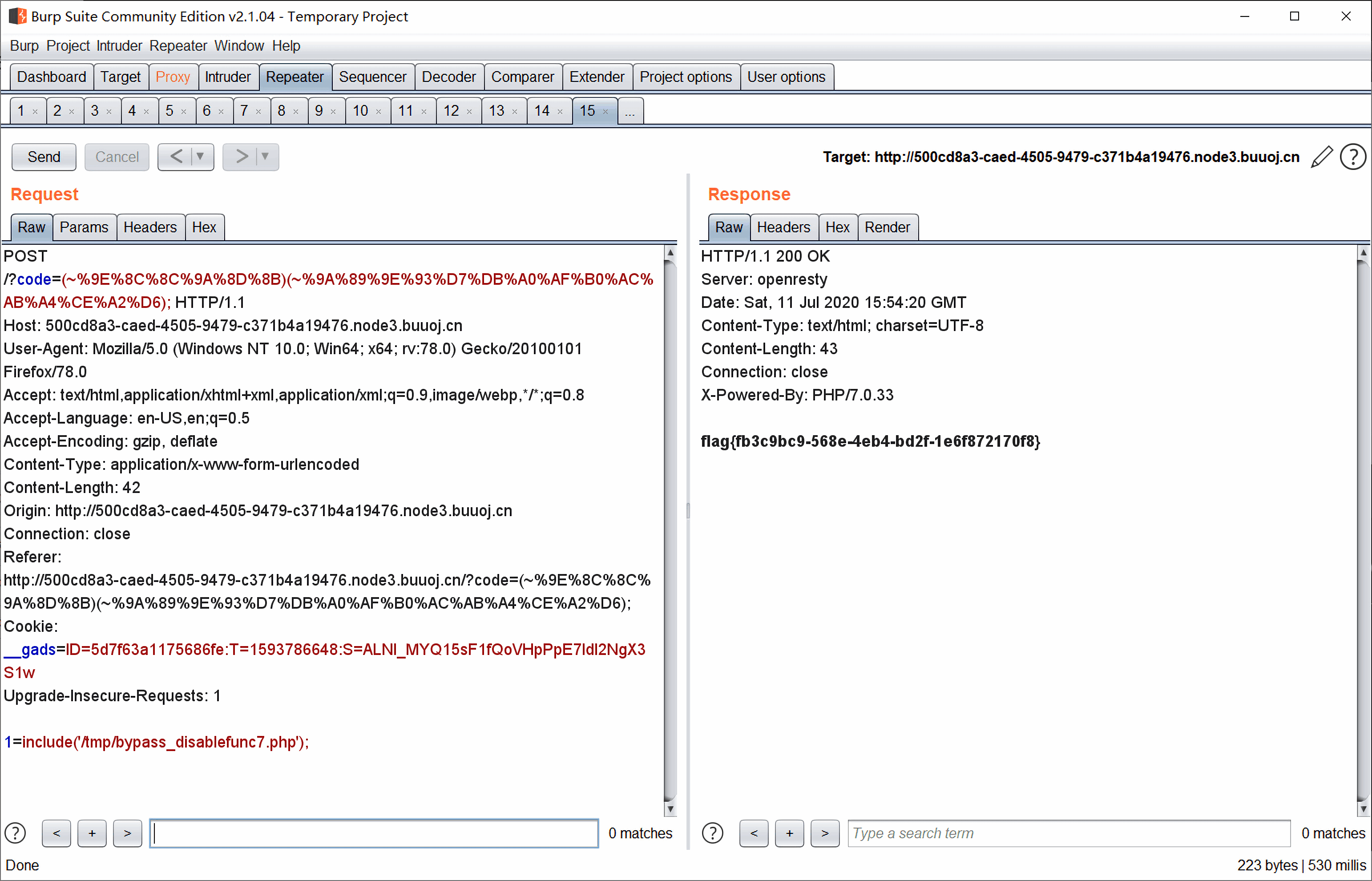This screenshot has width=1372, height=881.
Task: Open the new tab '...' button
Action: point(630,111)
